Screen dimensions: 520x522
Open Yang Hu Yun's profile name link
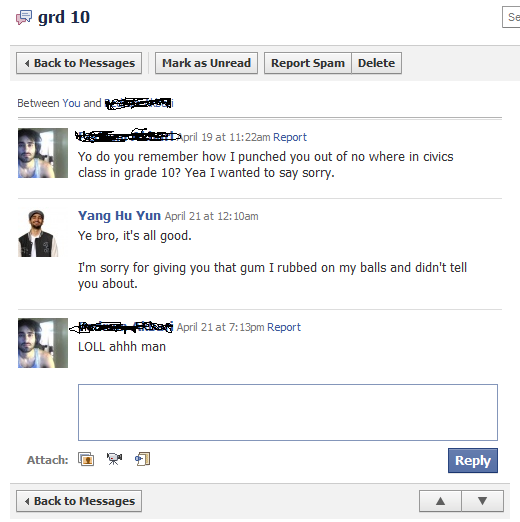(119, 216)
